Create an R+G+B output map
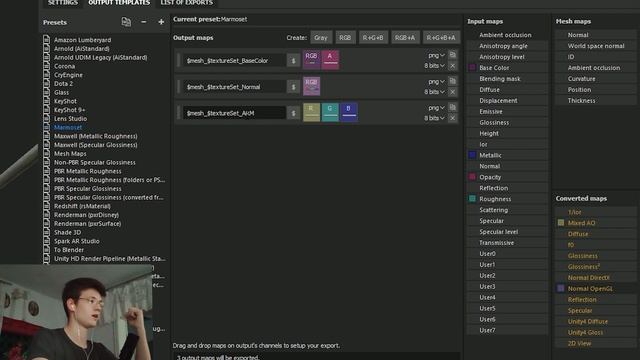Viewport: 640px width, 360px height. 373,38
